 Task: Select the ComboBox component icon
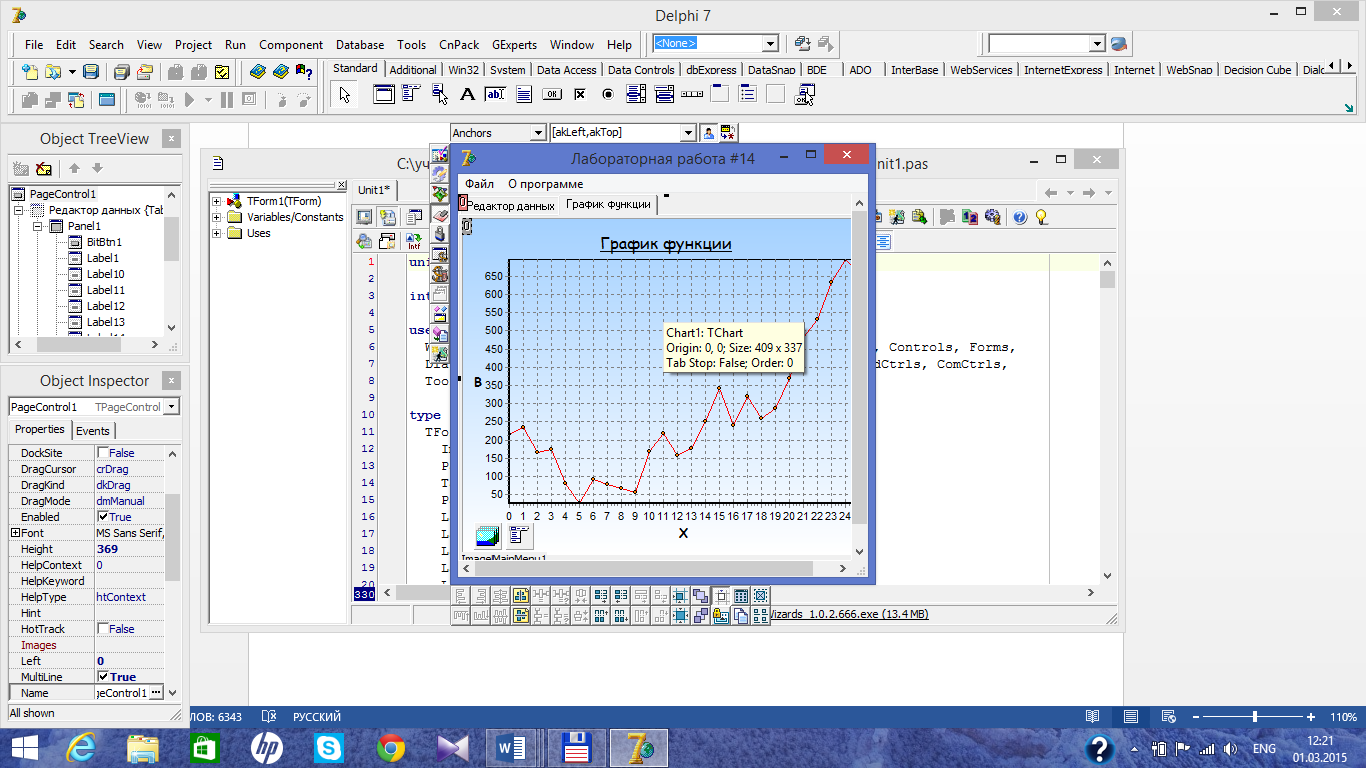(x=663, y=95)
